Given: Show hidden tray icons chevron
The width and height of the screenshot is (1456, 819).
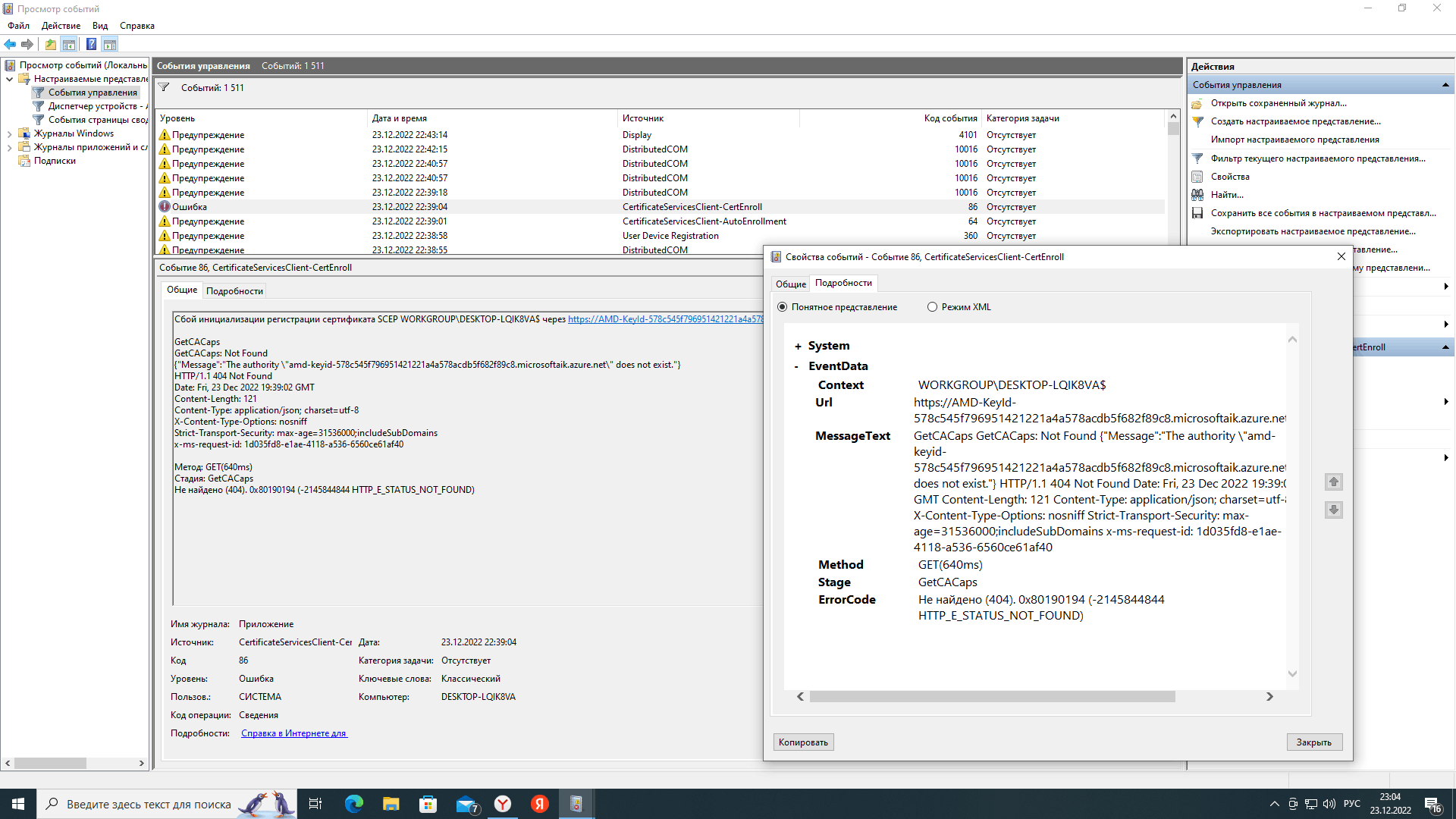Looking at the screenshot, I should (1274, 804).
